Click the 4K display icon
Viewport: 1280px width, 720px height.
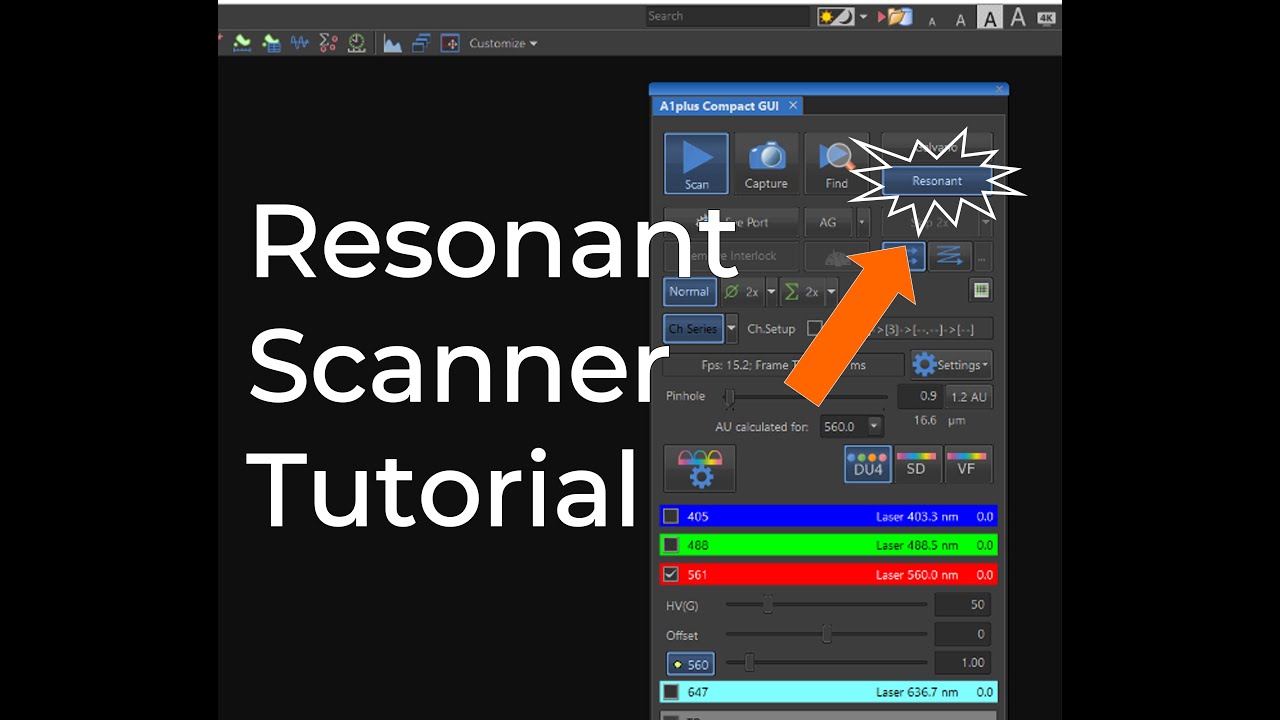pos(1046,17)
